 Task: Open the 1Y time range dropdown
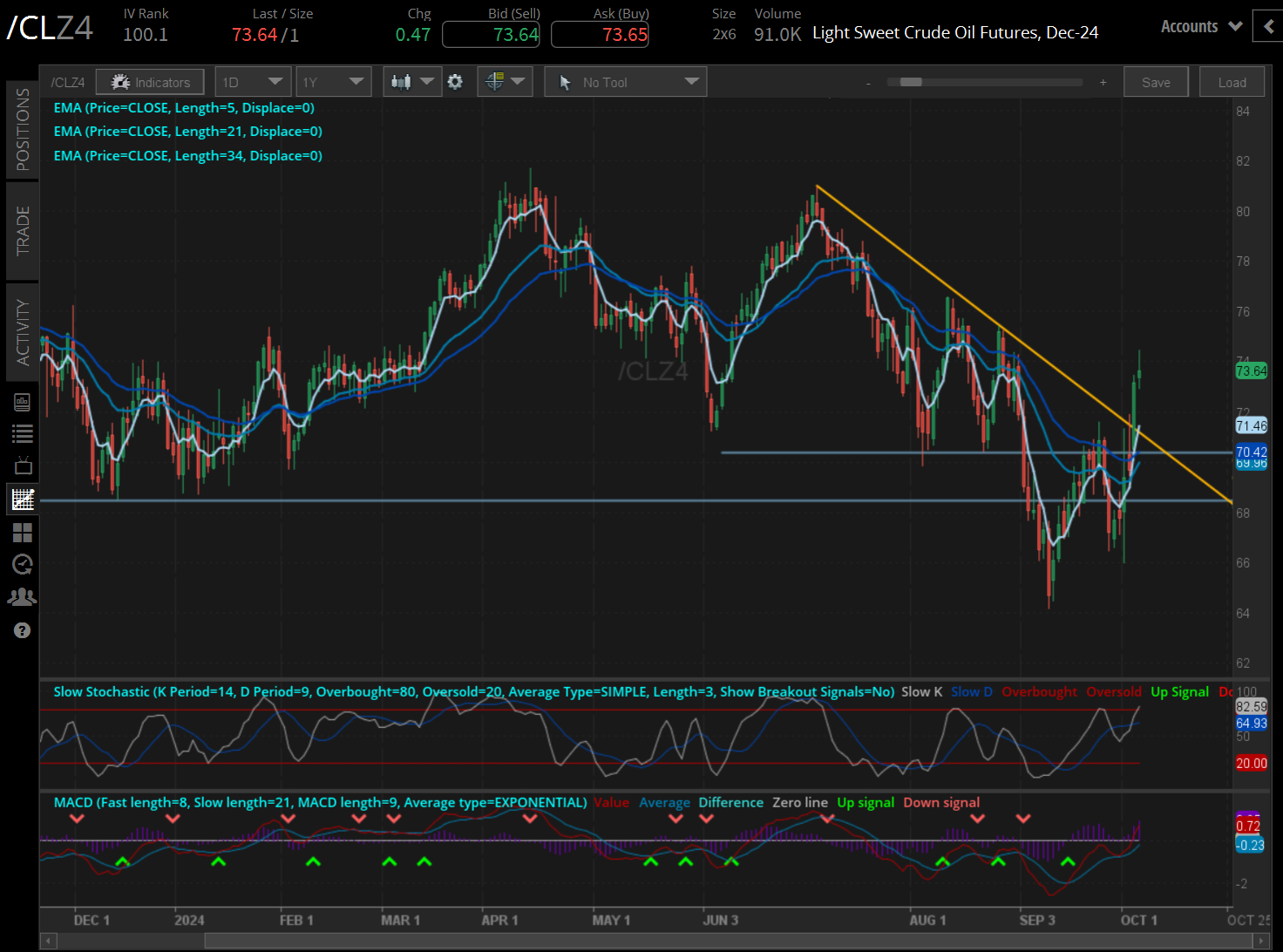[x=334, y=81]
